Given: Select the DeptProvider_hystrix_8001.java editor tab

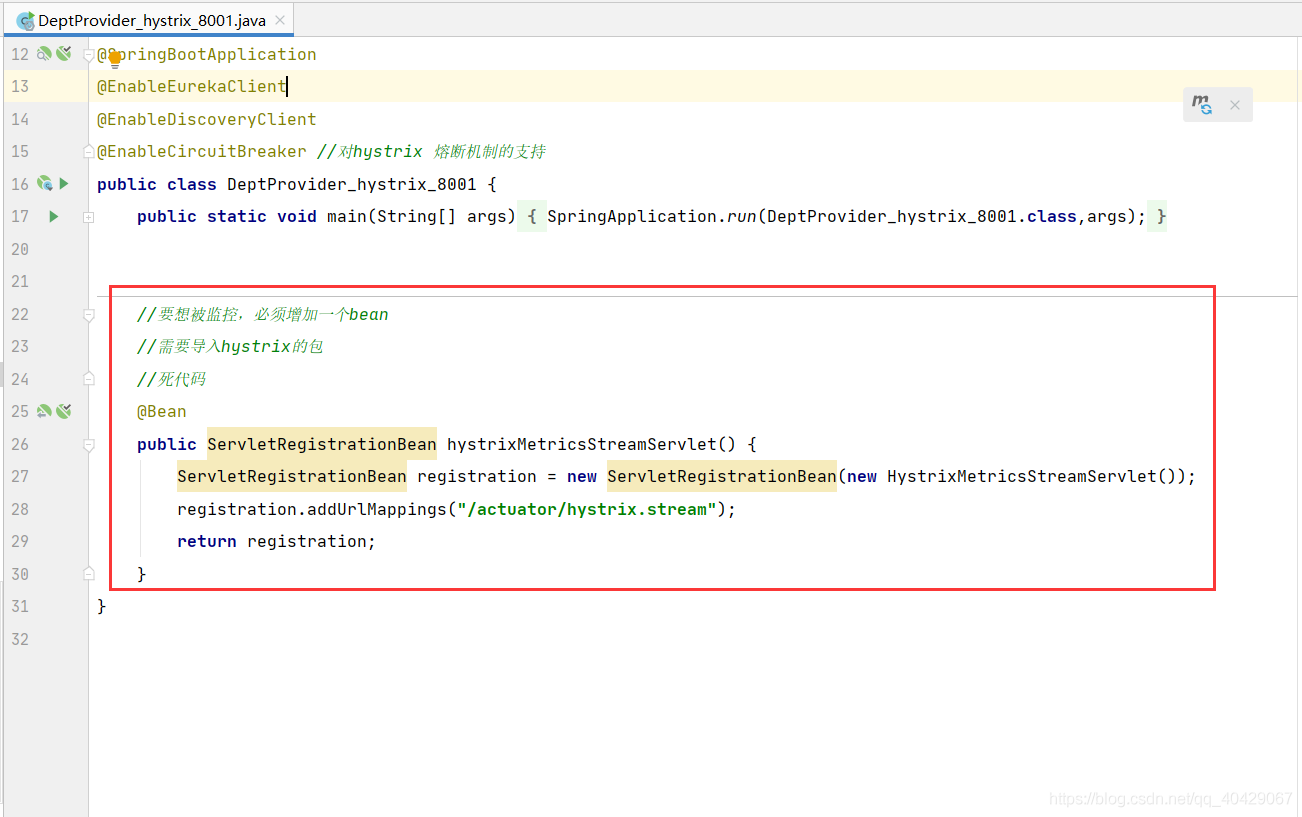Looking at the screenshot, I should (x=150, y=20).
